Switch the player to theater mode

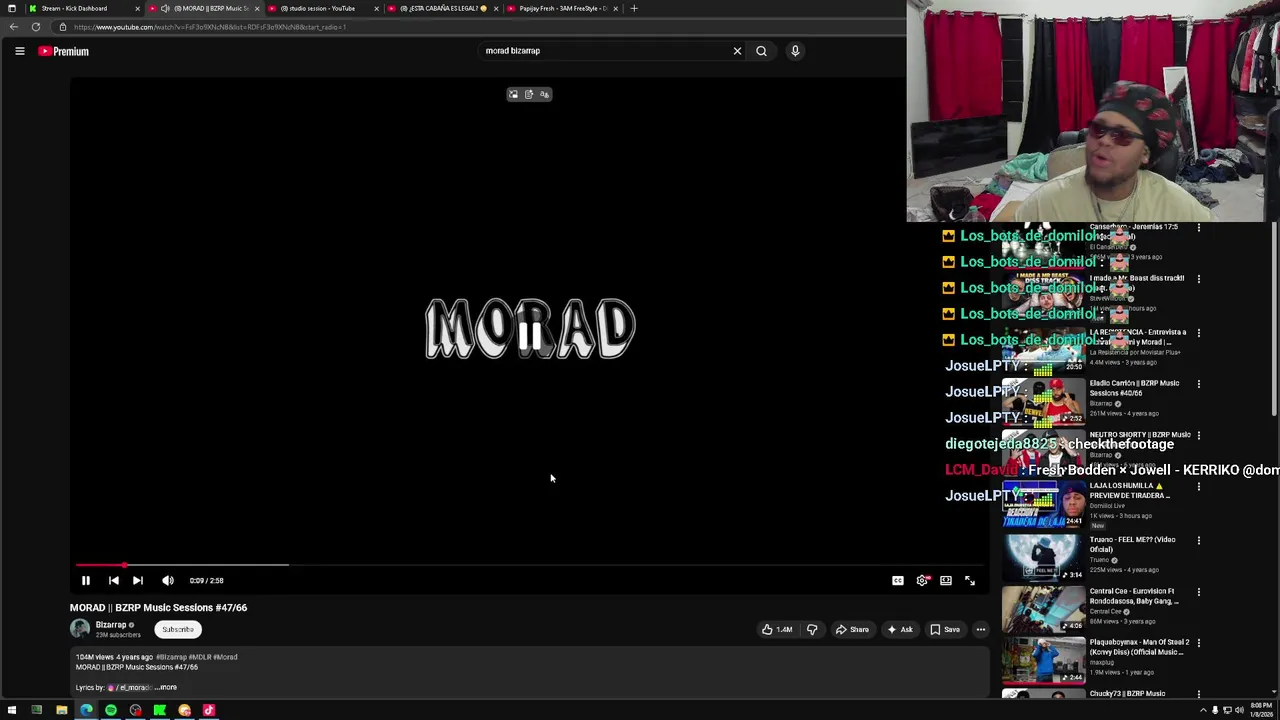coord(946,580)
